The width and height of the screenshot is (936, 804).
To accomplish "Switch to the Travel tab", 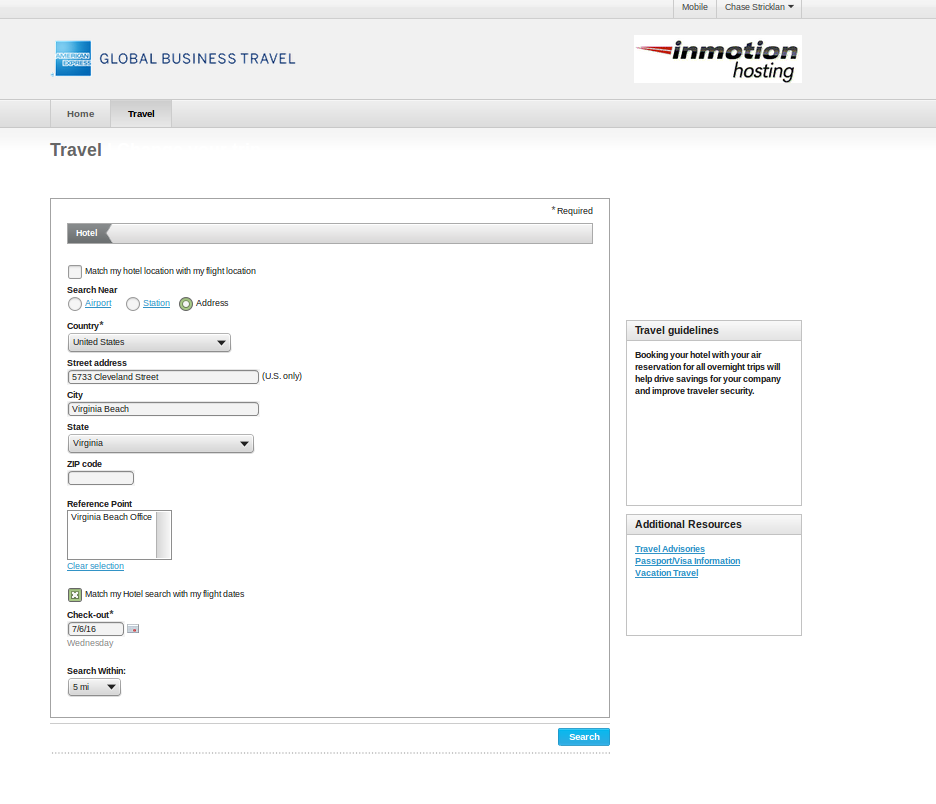I will point(141,114).
